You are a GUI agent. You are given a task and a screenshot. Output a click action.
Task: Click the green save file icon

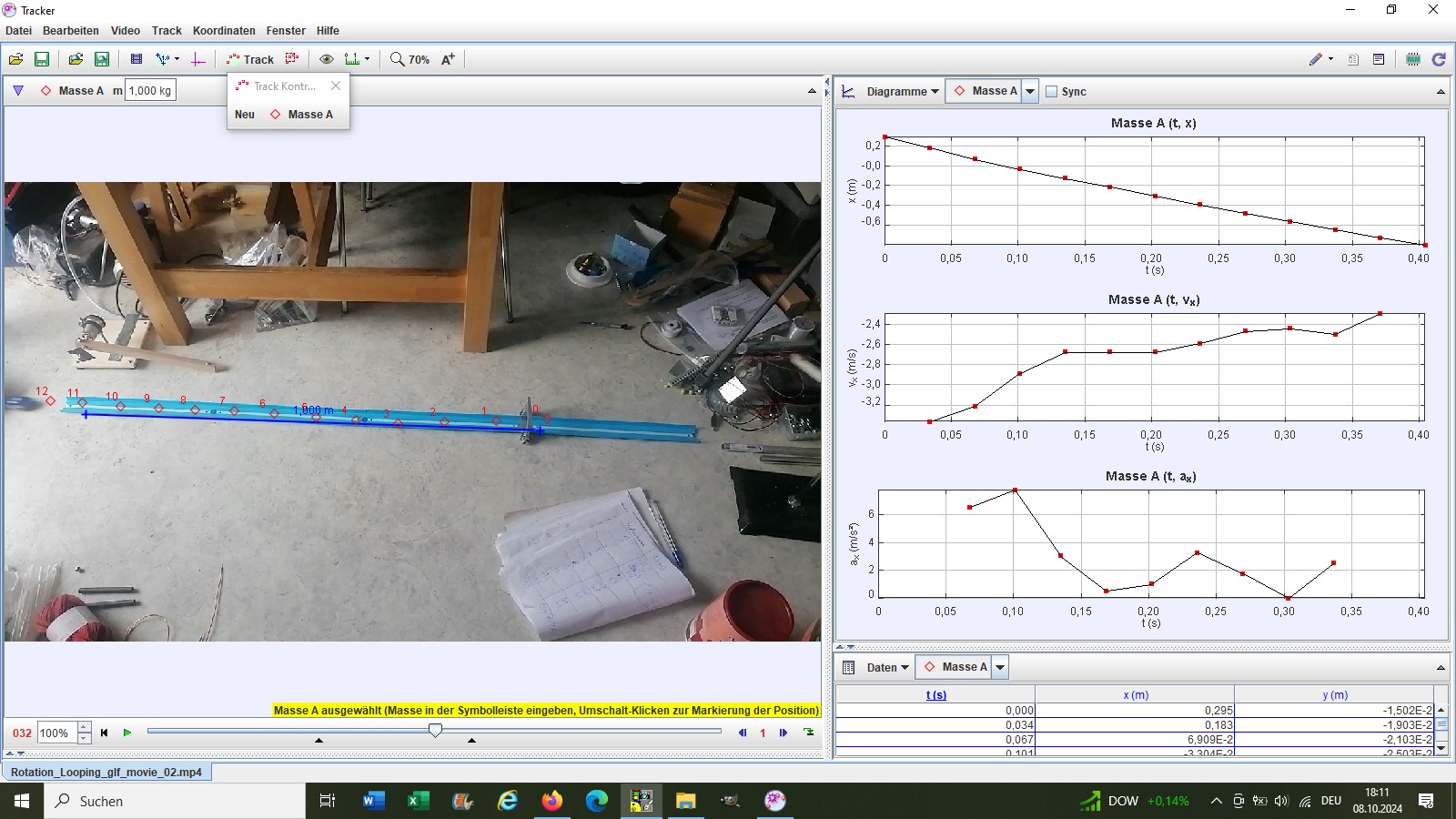42,59
